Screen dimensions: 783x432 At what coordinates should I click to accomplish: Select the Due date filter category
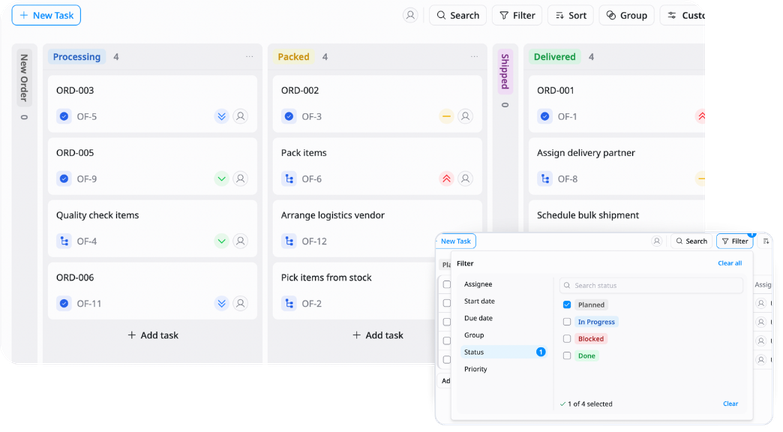point(503,318)
